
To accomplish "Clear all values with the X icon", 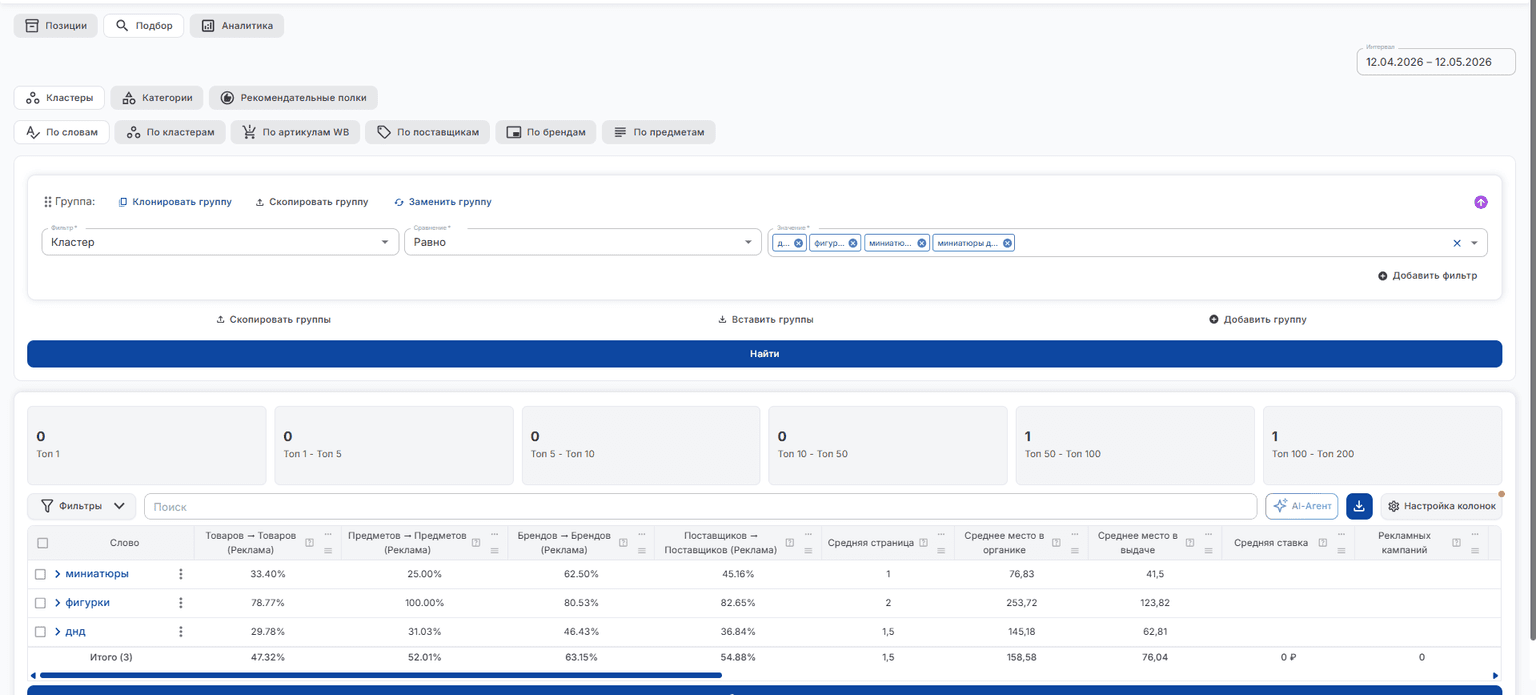I will 1457,243.
